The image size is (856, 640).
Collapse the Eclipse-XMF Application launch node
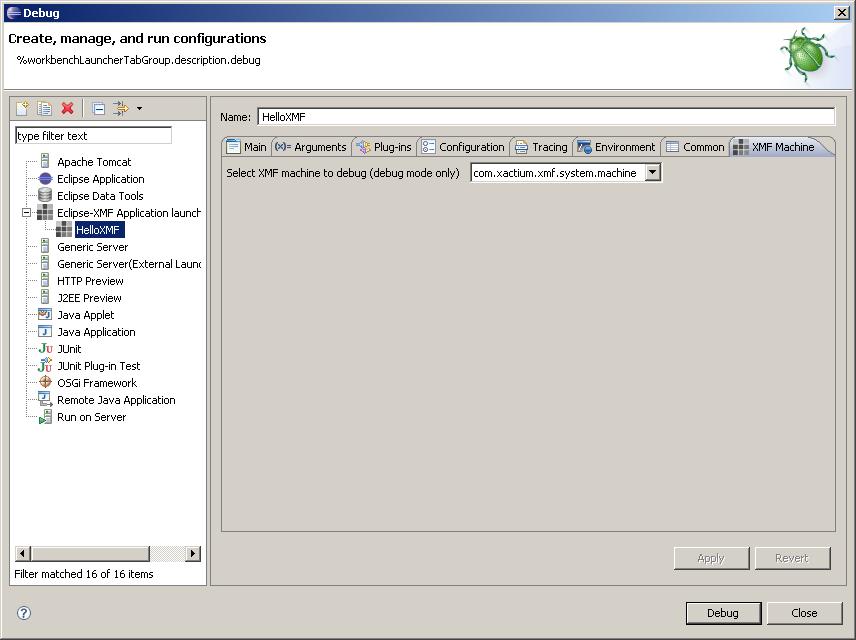[26, 212]
